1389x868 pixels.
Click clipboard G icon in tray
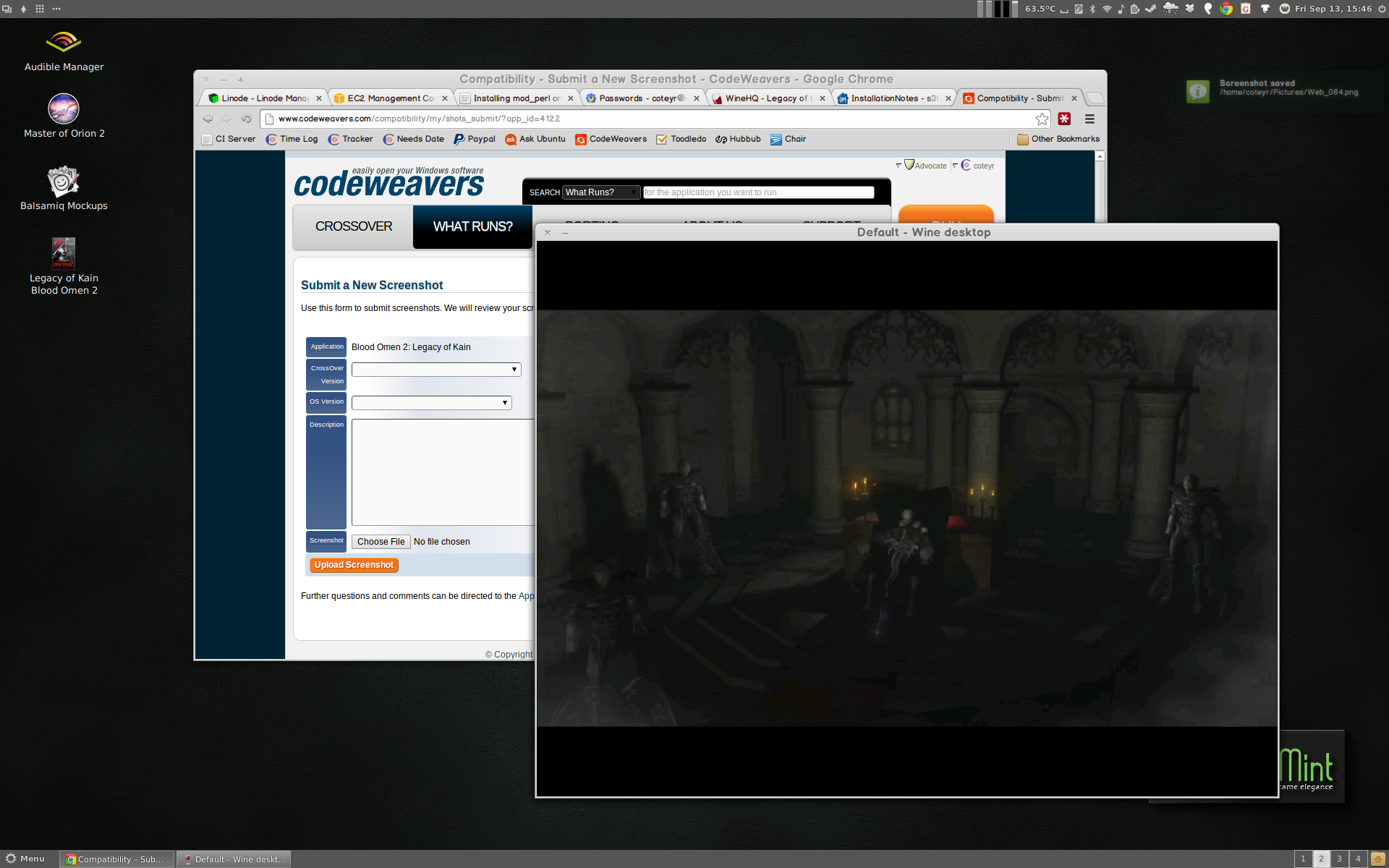coord(1246,9)
